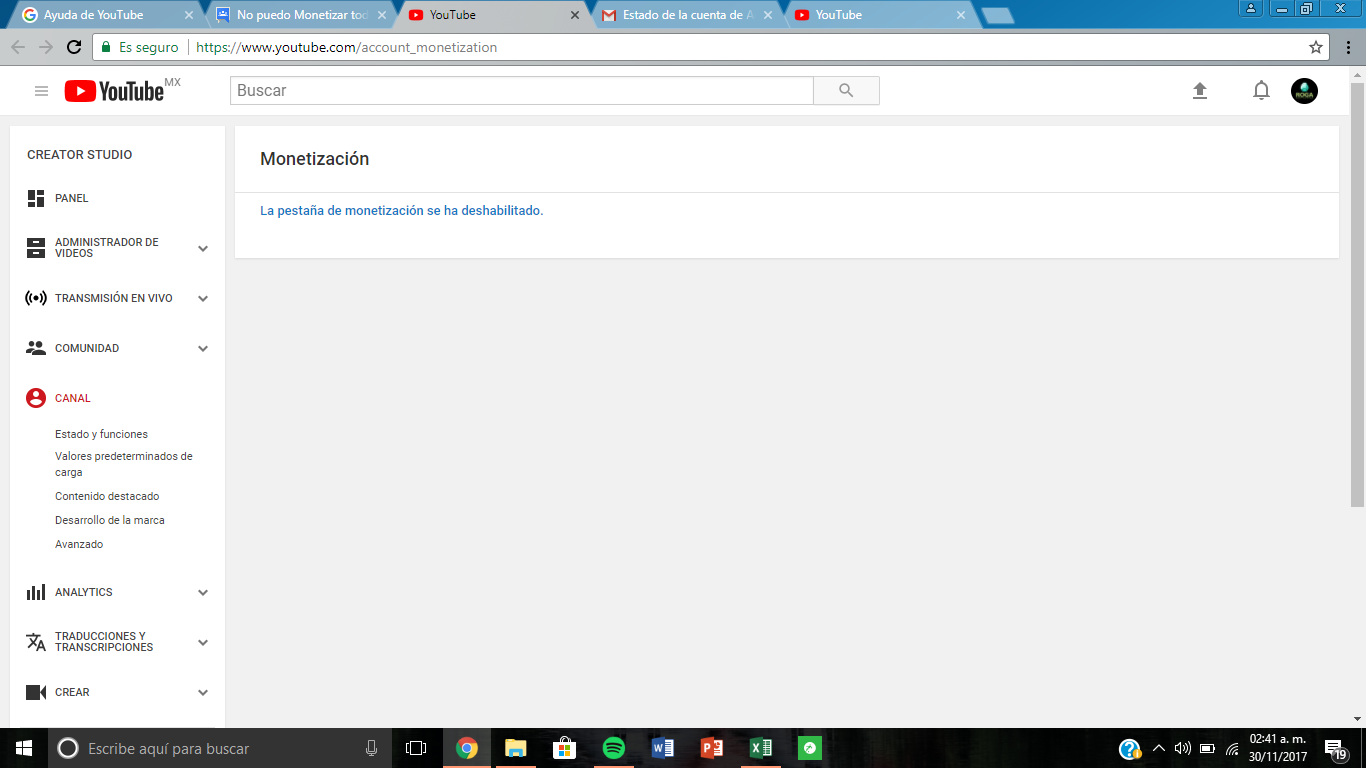Open the Windows Start menu
The image size is (1366, 768).
tap(24, 748)
